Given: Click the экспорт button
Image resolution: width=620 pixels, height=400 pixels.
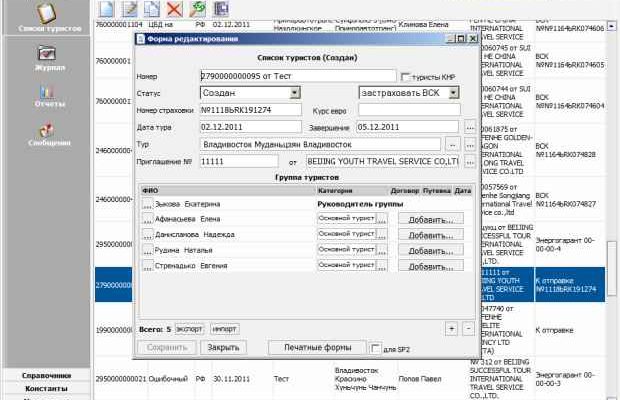Looking at the screenshot, I should point(189,328).
